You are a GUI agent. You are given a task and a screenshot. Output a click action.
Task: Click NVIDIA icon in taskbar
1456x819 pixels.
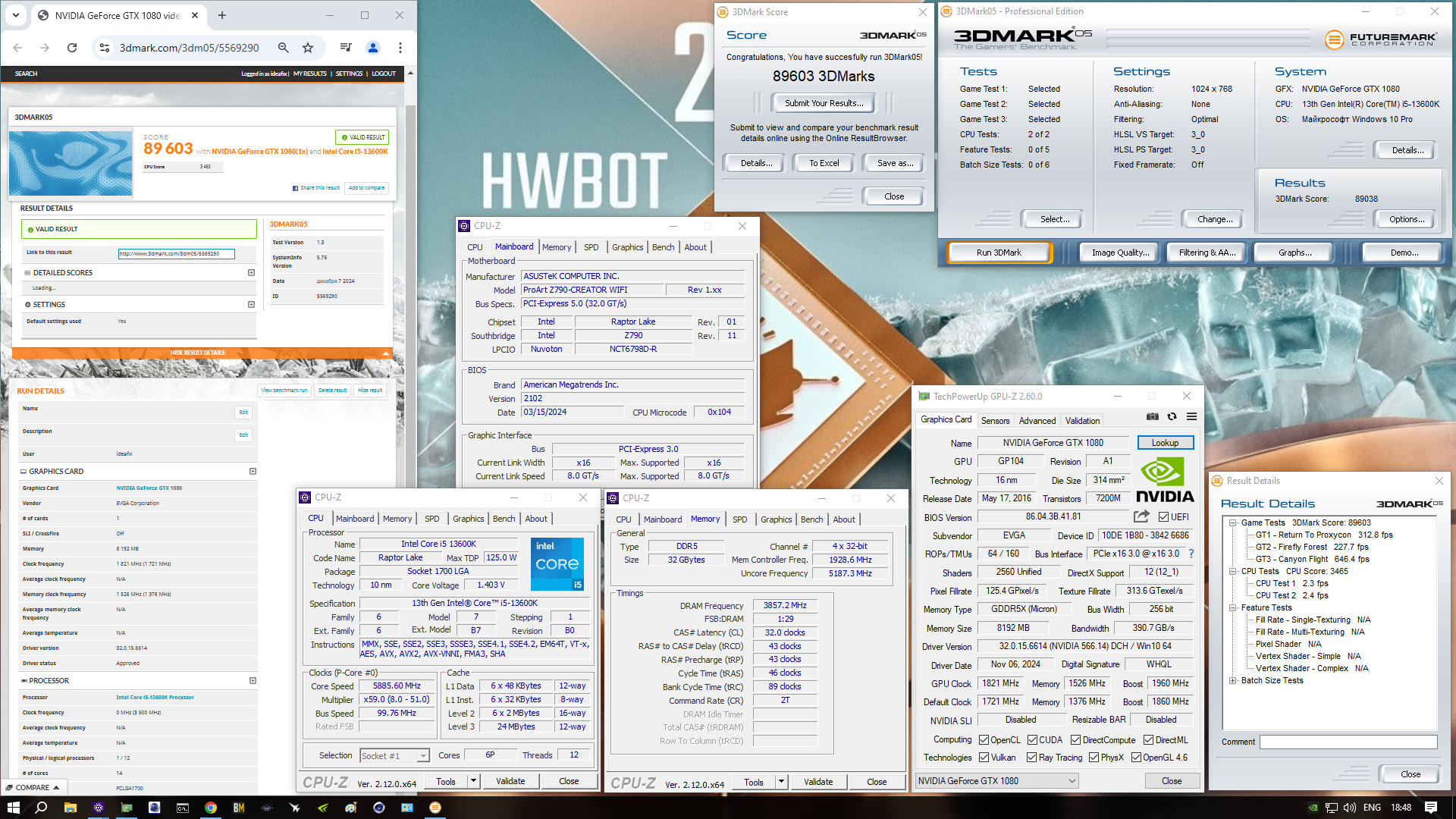pyautogui.click(x=323, y=808)
